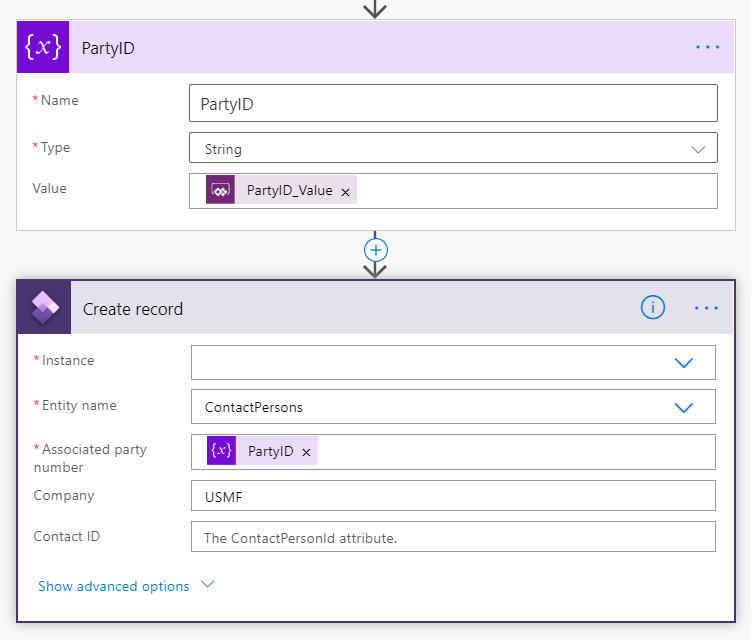Click the Name field containing PartyID

[452, 103]
